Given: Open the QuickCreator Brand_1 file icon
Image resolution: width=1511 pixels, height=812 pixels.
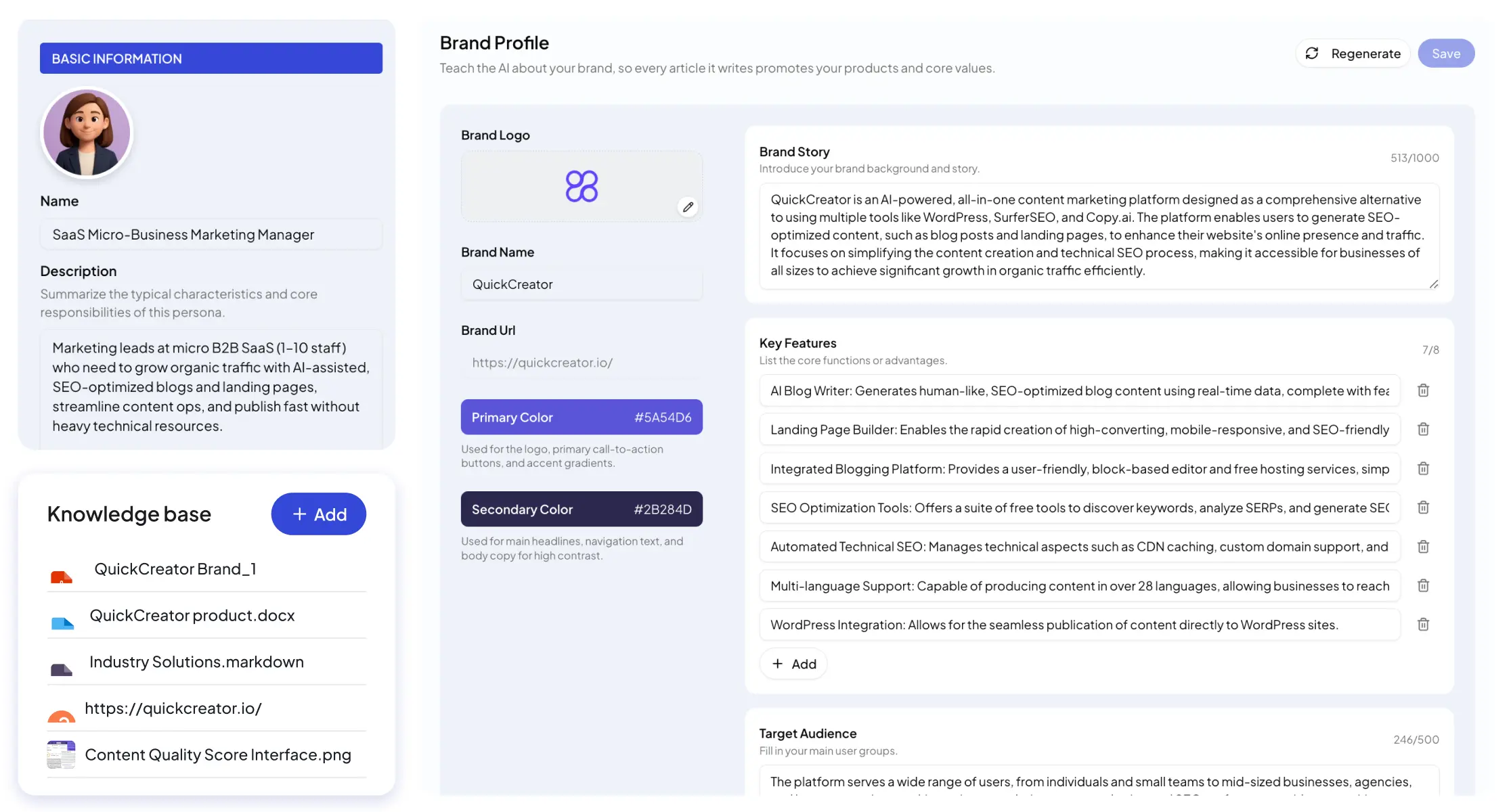Looking at the screenshot, I should (x=62, y=576).
